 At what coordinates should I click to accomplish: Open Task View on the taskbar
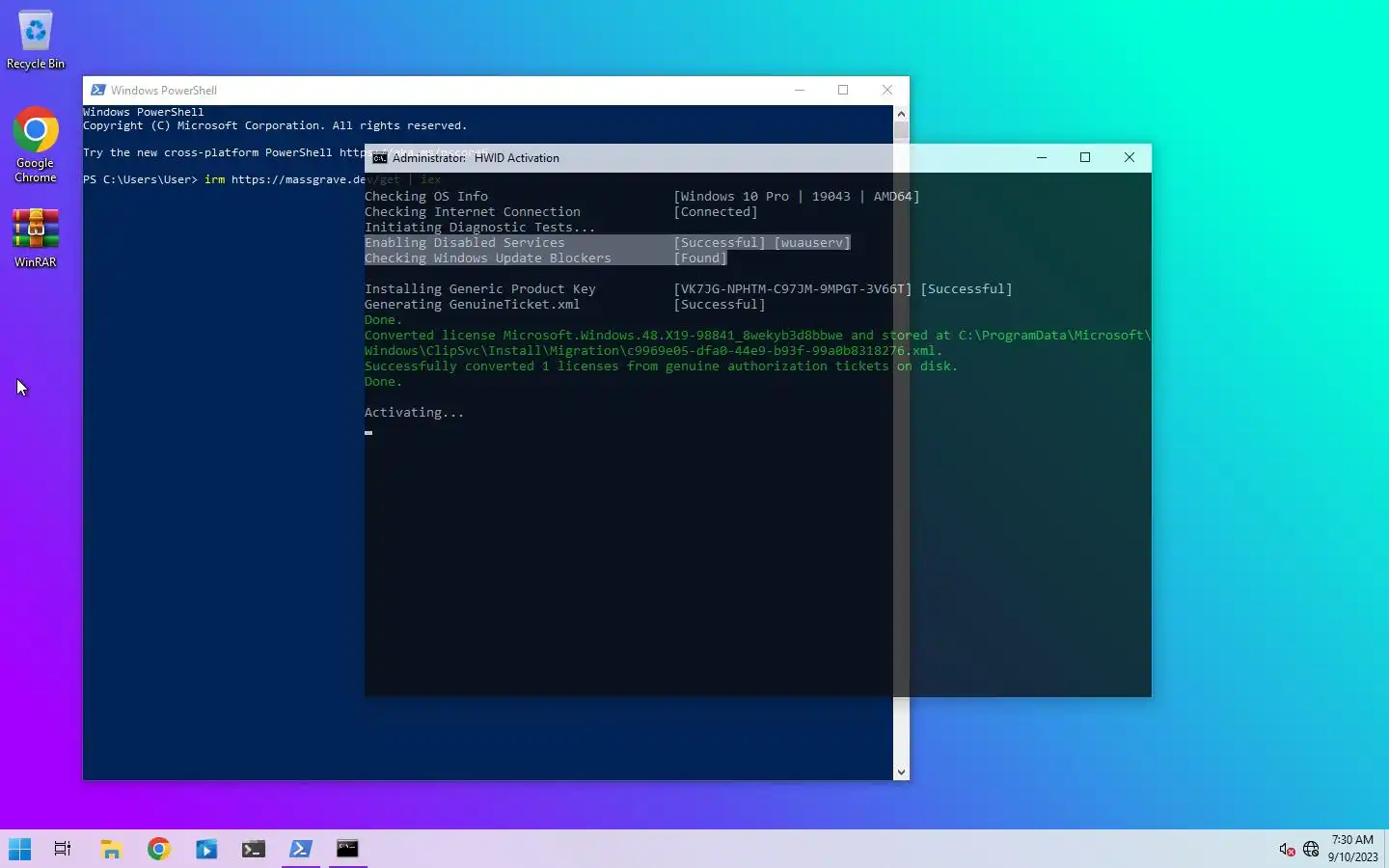tap(63, 849)
